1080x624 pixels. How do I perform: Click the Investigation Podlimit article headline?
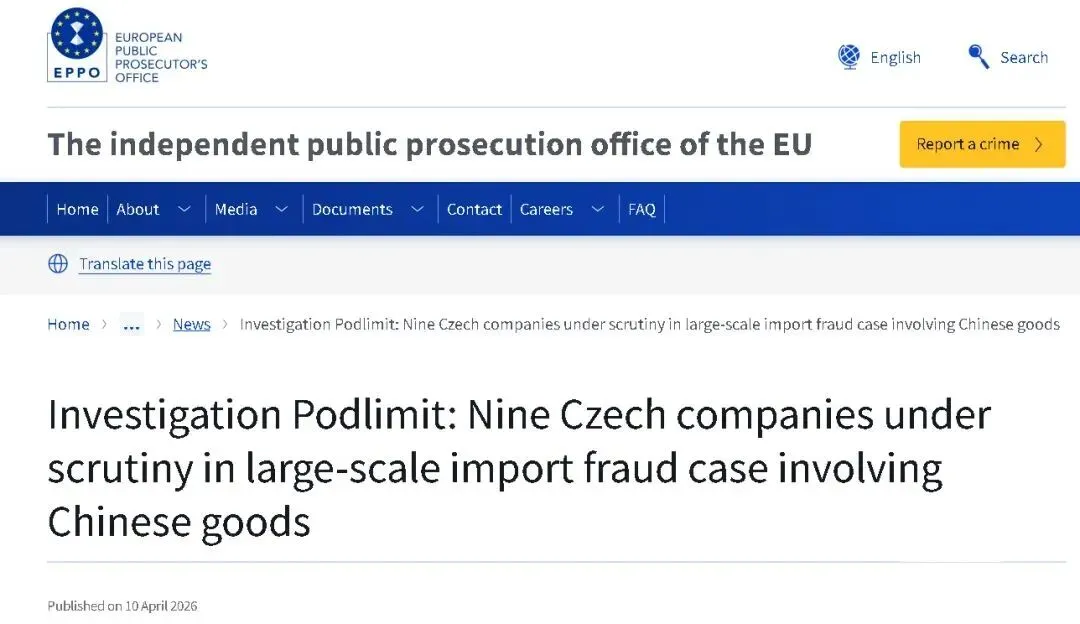click(x=518, y=468)
